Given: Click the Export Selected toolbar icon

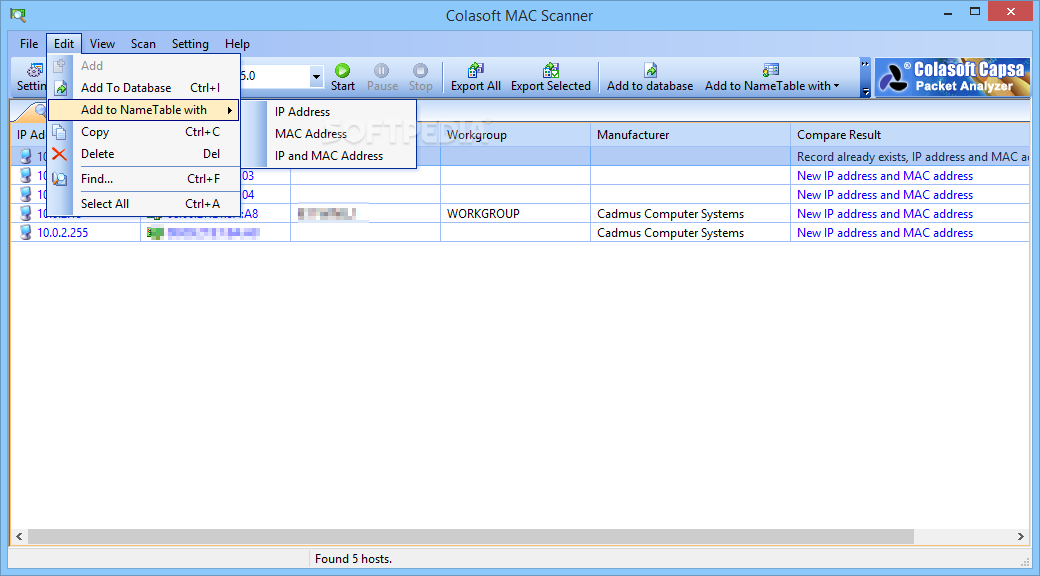Looking at the screenshot, I should click(551, 70).
